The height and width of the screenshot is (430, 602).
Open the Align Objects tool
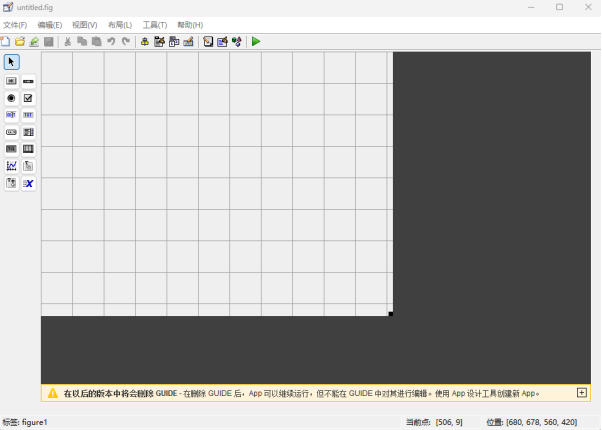[144, 41]
